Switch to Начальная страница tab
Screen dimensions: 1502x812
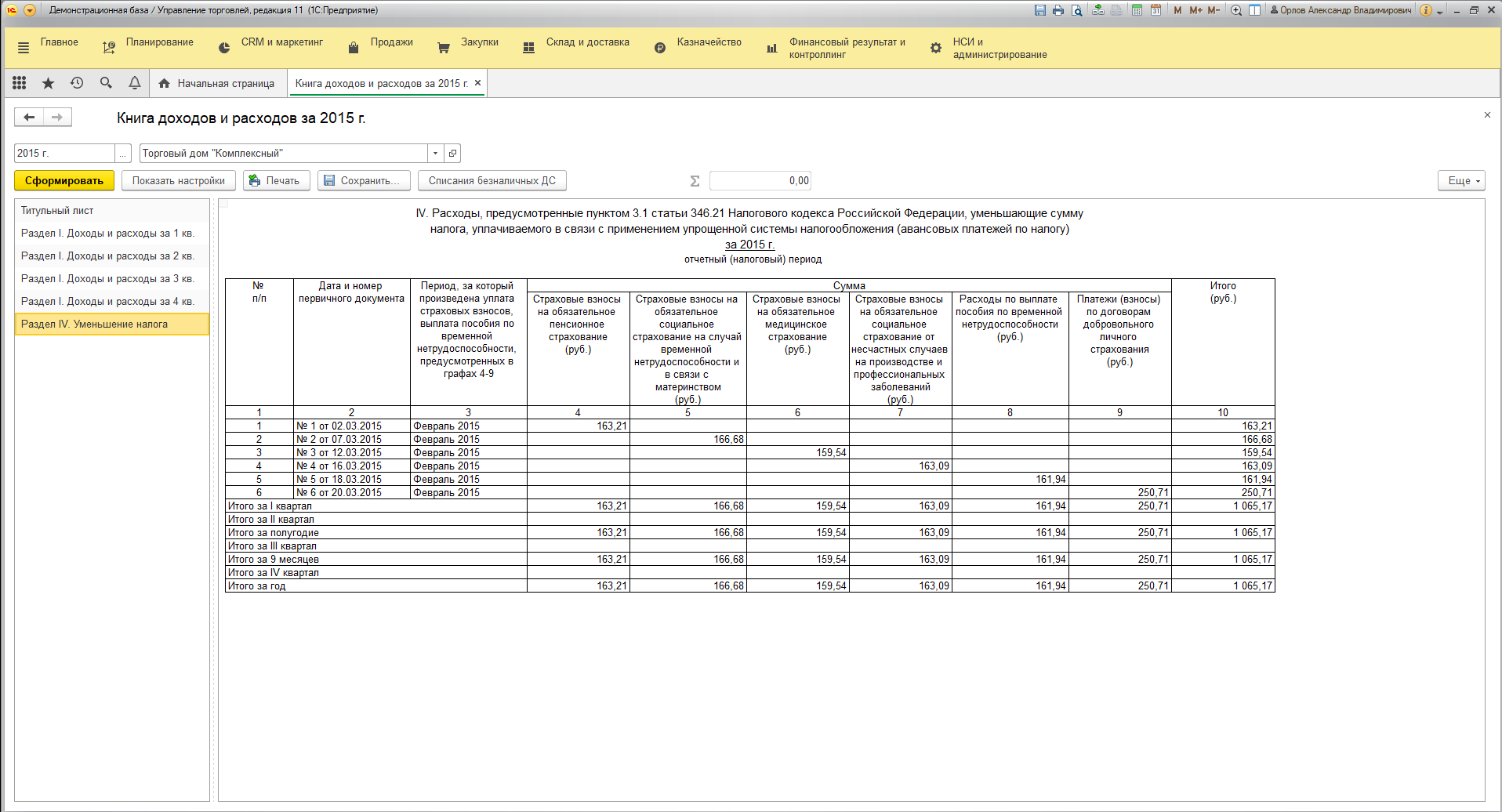click(217, 84)
